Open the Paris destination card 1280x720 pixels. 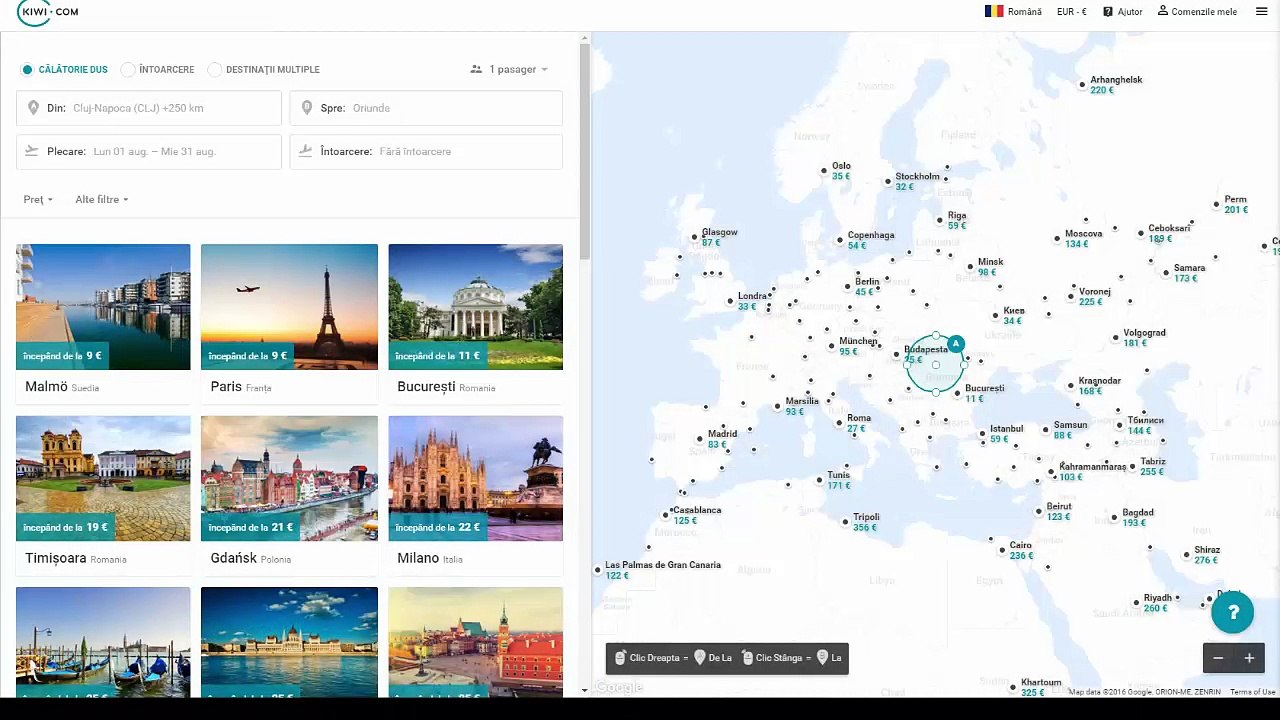289,323
